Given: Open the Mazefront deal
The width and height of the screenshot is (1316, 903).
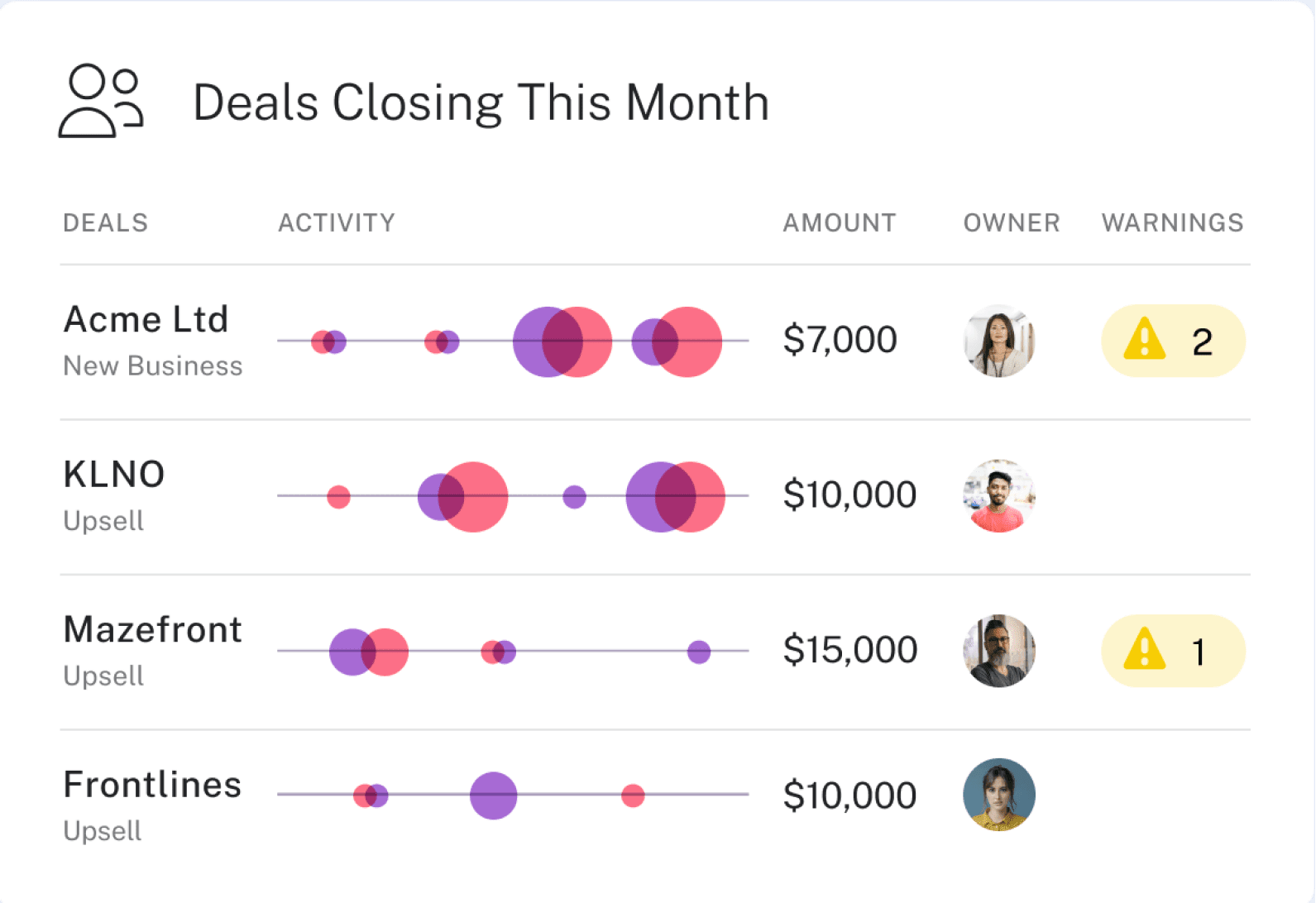Looking at the screenshot, I should [153, 630].
